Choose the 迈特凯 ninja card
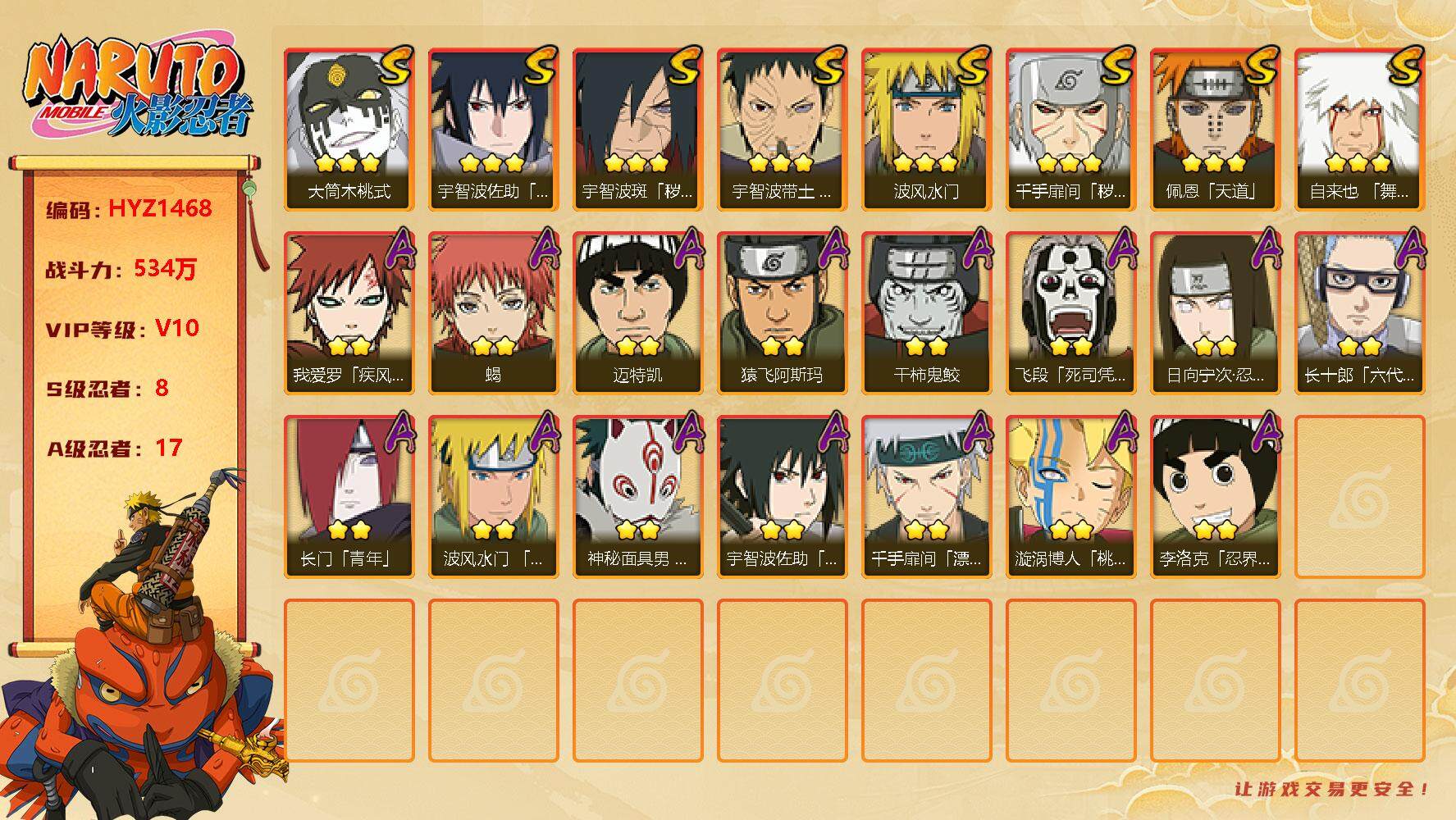The height and width of the screenshot is (820, 1456). pyautogui.click(x=638, y=313)
